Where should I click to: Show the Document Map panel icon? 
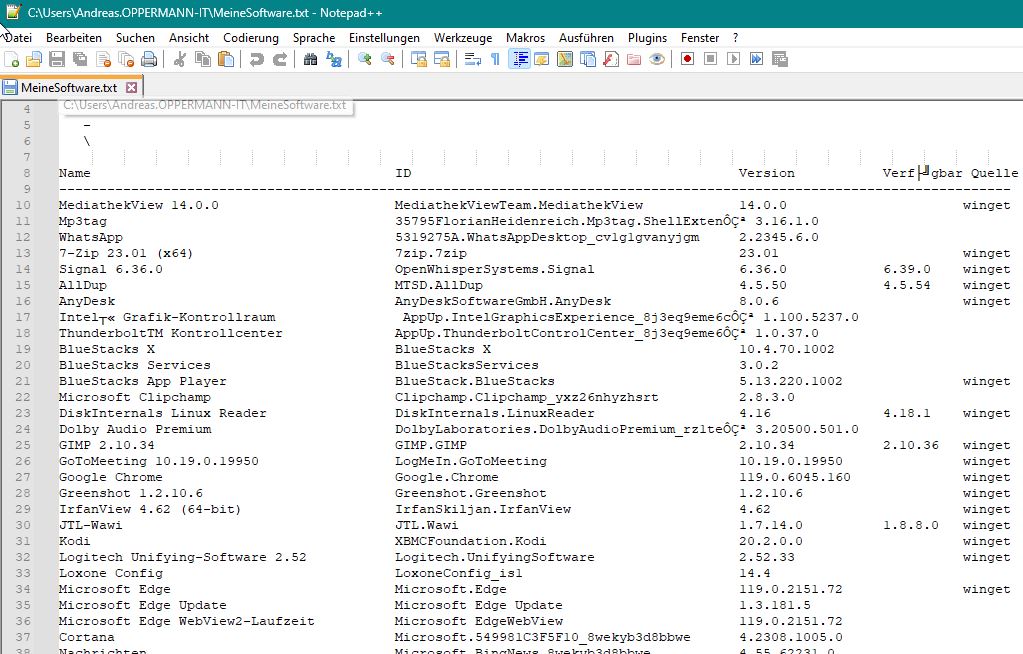coord(565,59)
